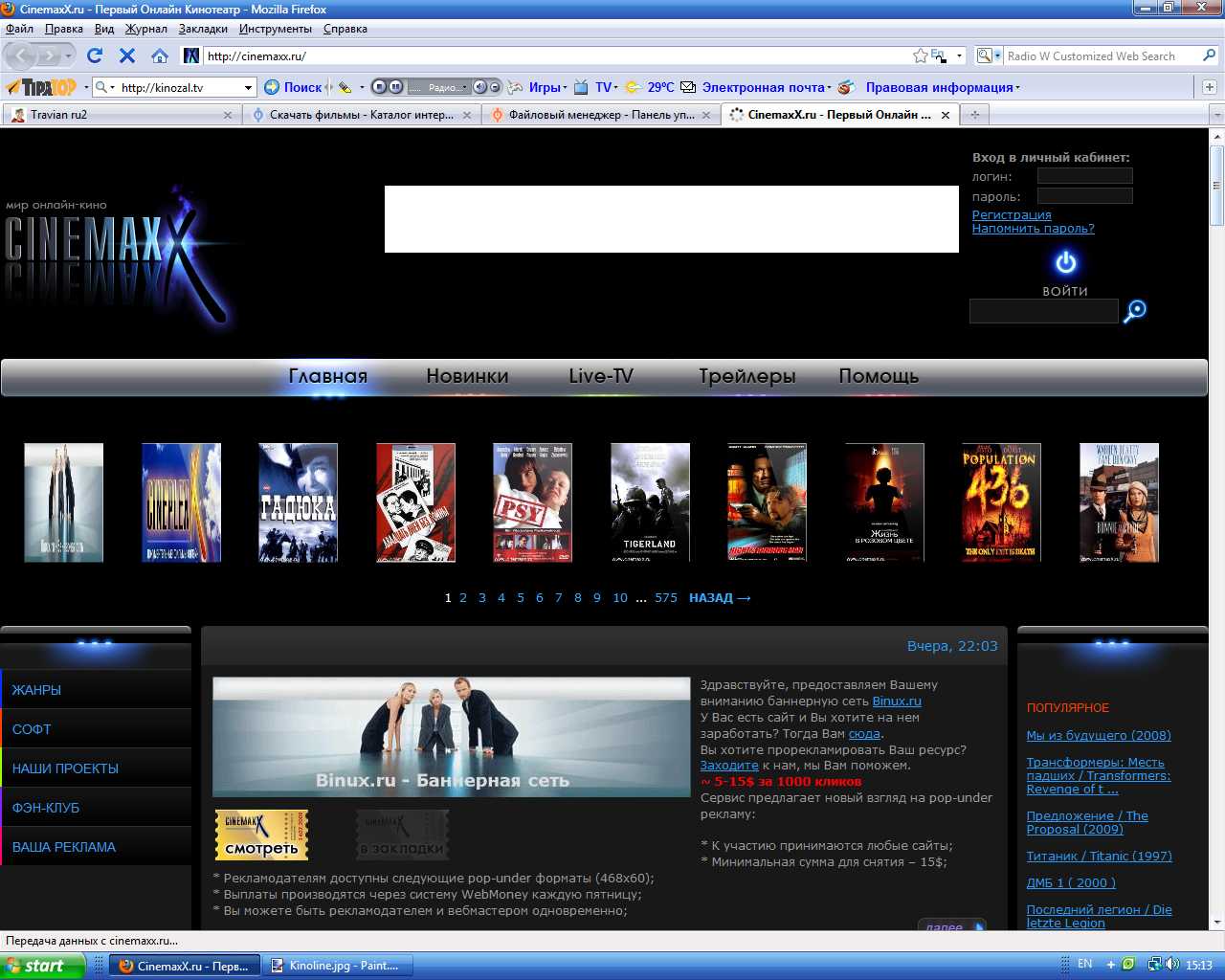Expand the kinozal.tv toolbar address dropdown

pyautogui.click(x=248, y=87)
